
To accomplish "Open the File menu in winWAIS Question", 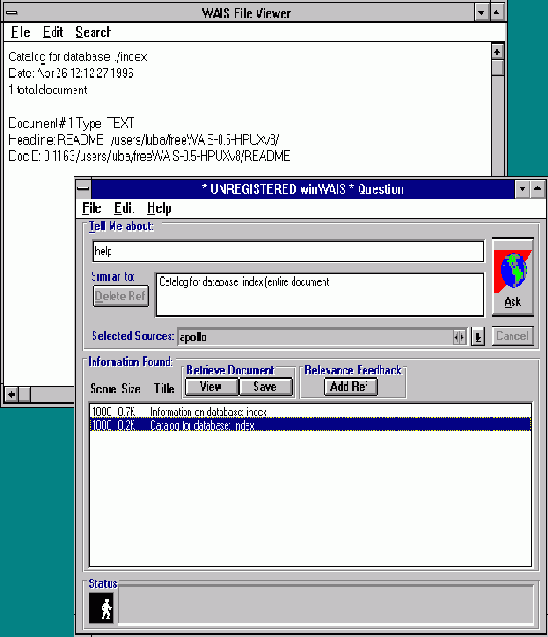I will coord(91,208).
